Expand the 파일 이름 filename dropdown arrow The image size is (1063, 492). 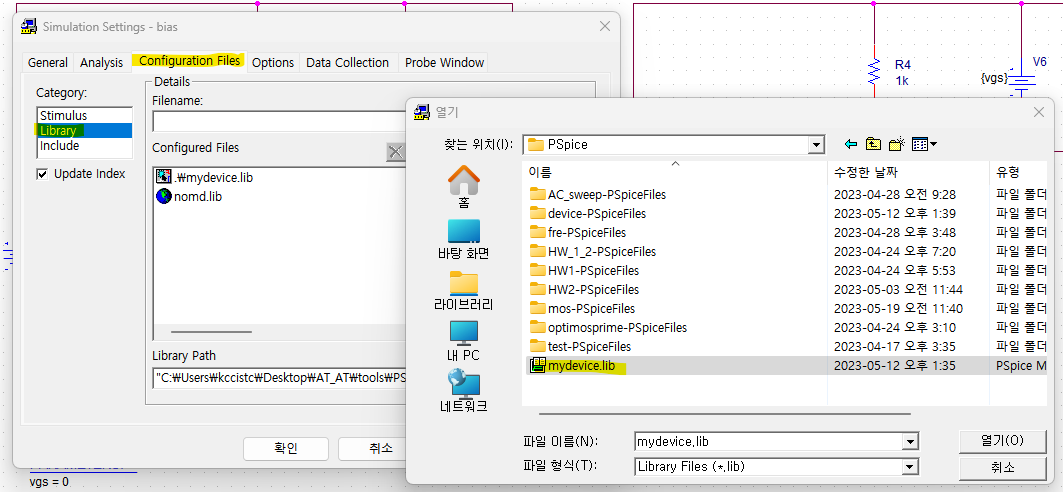click(x=910, y=442)
